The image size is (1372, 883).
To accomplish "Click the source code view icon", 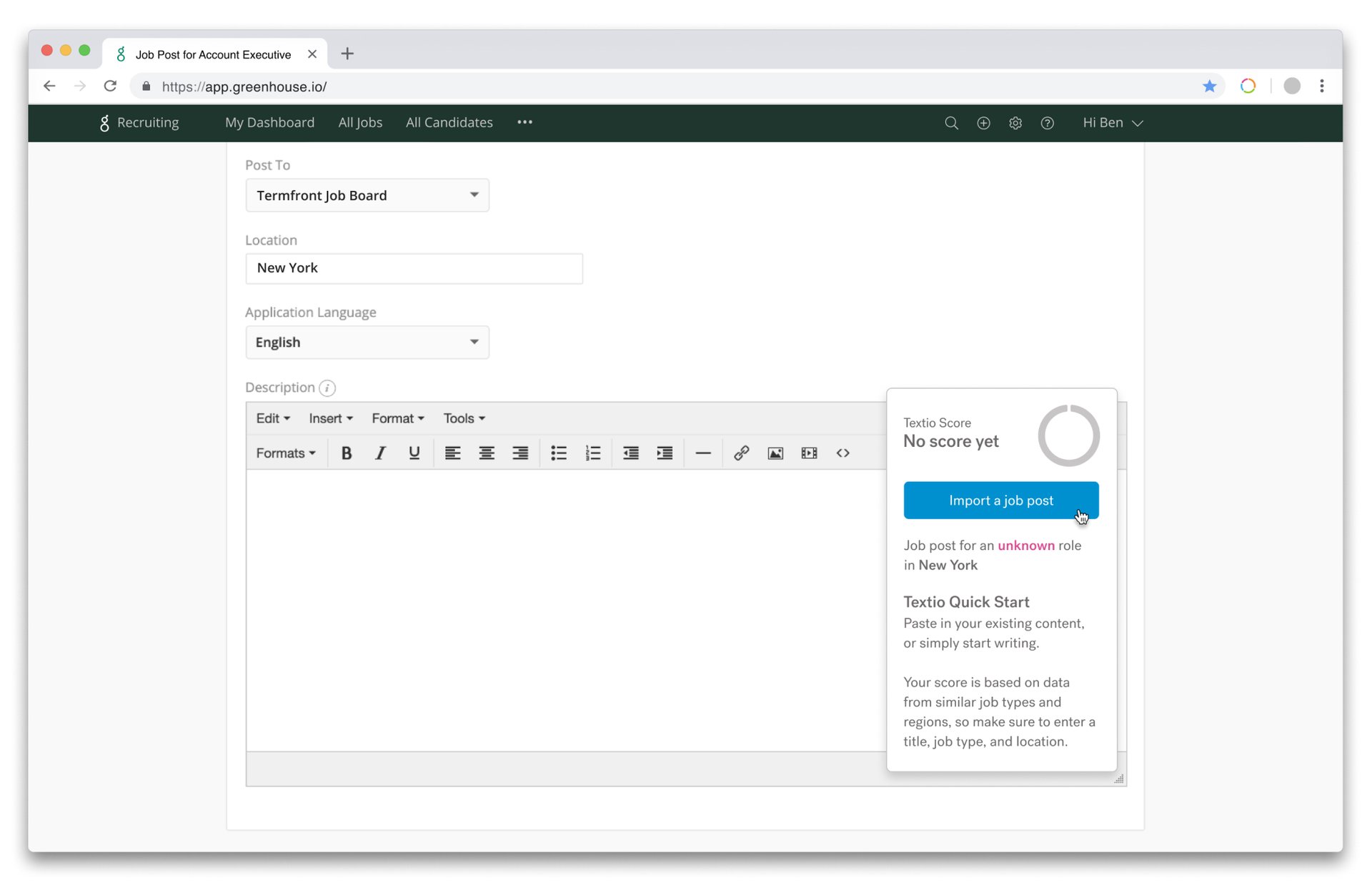I will pyautogui.click(x=843, y=453).
